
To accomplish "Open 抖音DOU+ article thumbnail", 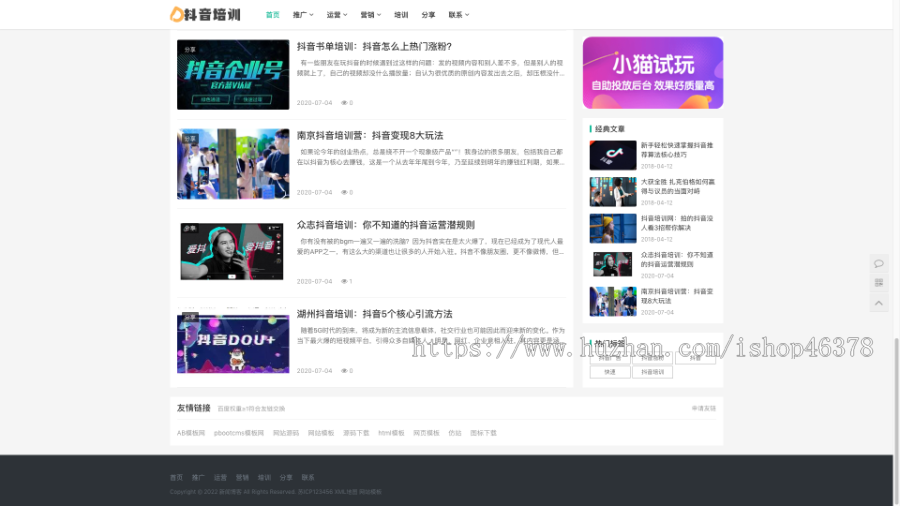I will [233, 343].
